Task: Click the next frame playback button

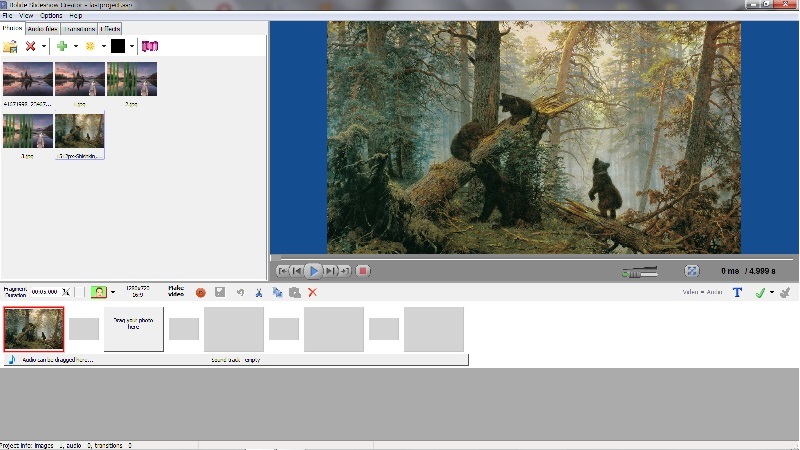Action: click(x=330, y=271)
